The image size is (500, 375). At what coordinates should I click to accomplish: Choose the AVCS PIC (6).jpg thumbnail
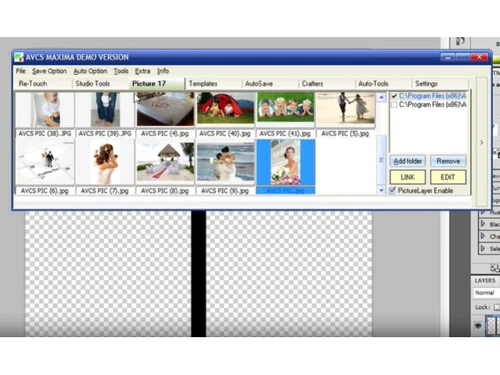[45, 162]
